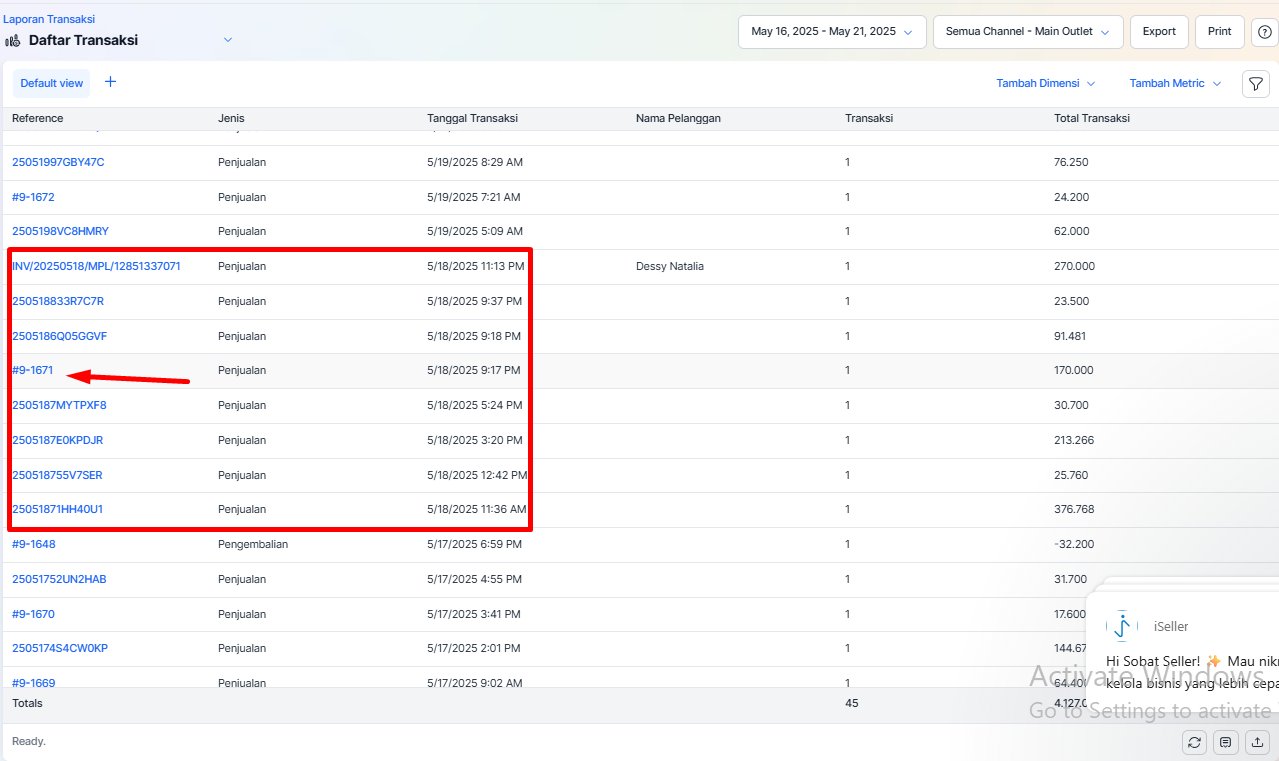Viewport: 1279px width, 761px height.
Task: Click the report chart icon beside Daftar Transaksi
Action: pos(13,41)
